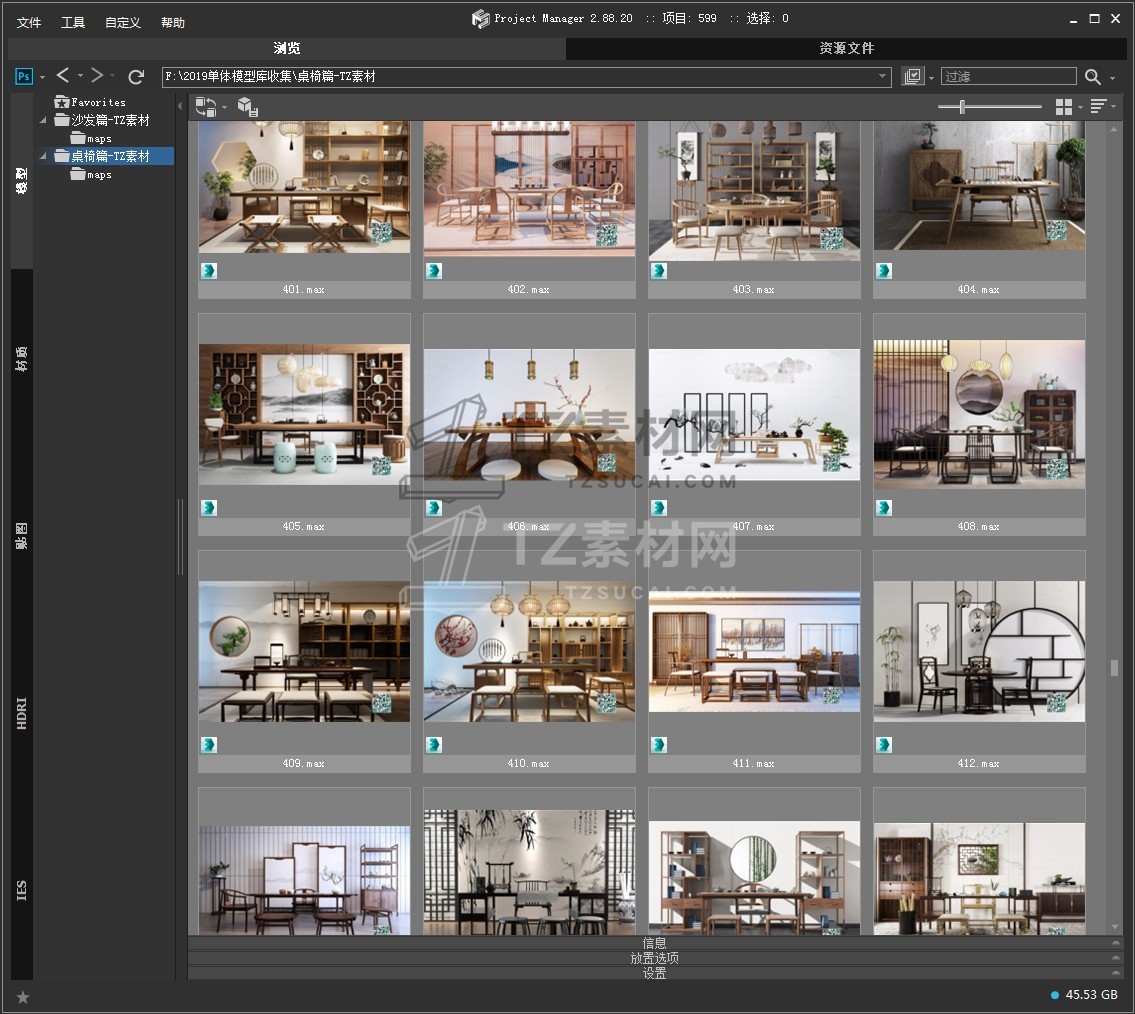Click the favorites star in status bar
The height and width of the screenshot is (1014, 1135).
point(23,996)
